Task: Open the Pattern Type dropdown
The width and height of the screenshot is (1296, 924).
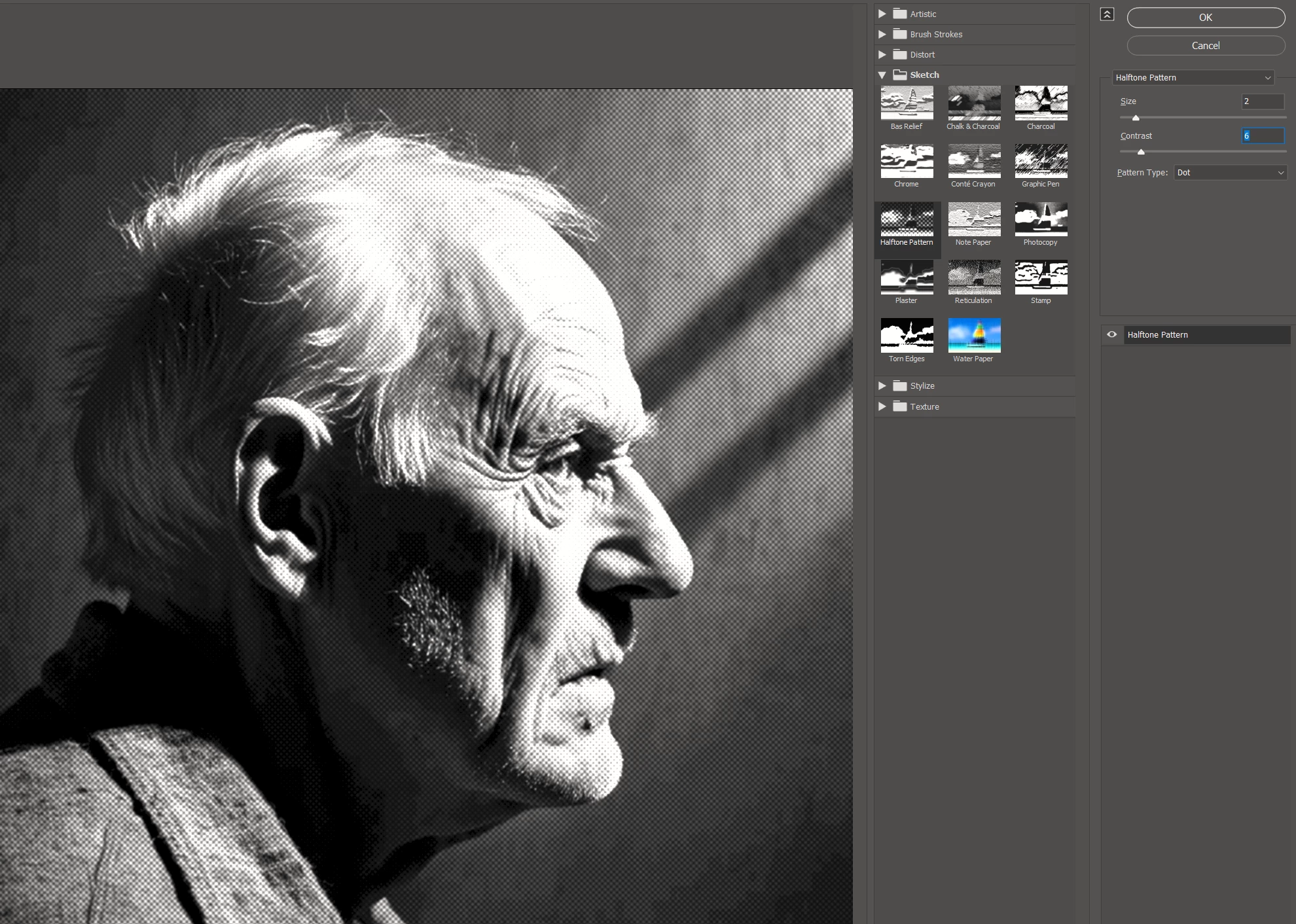Action: click(x=1230, y=173)
